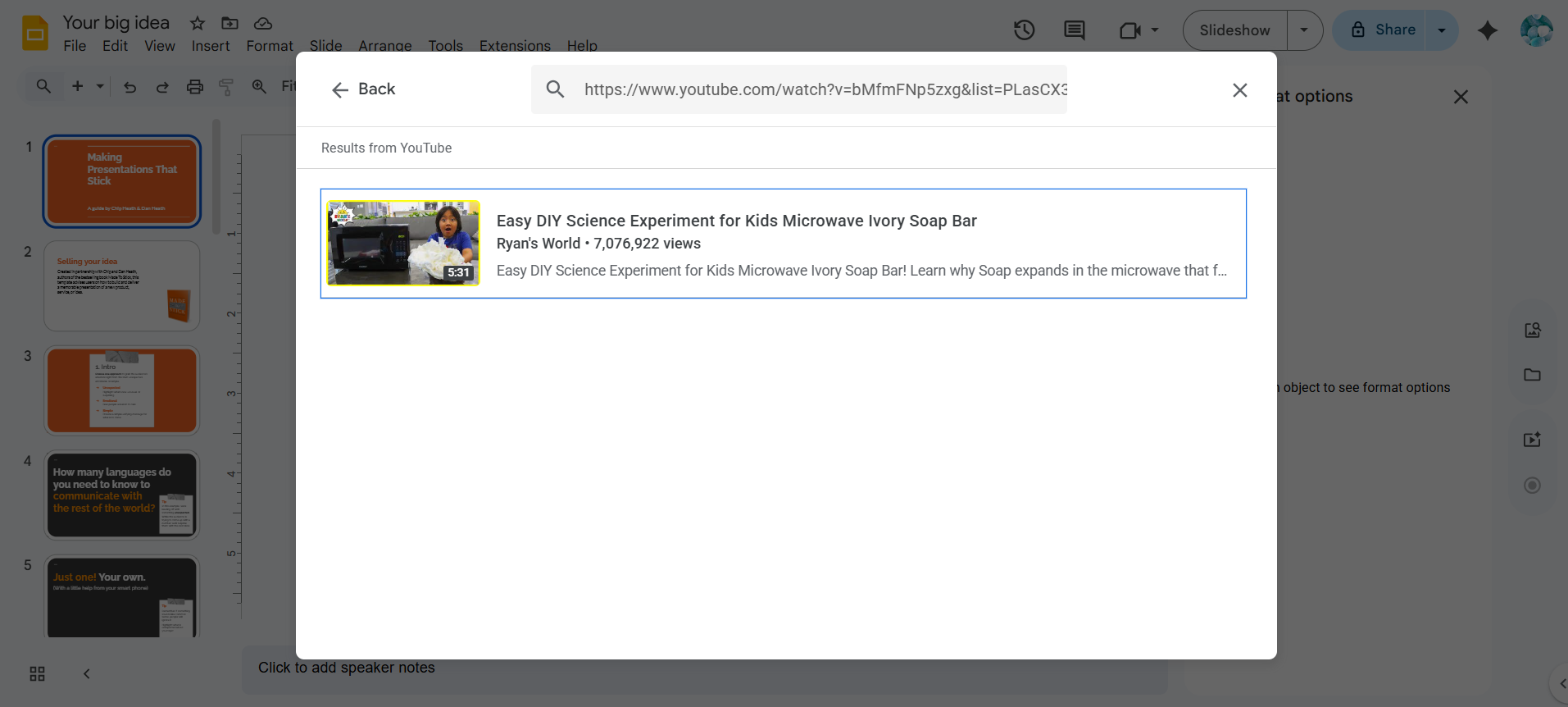Star the Your big idea presentation
The width and height of the screenshot is (1568, 707).
pos(198,23)
